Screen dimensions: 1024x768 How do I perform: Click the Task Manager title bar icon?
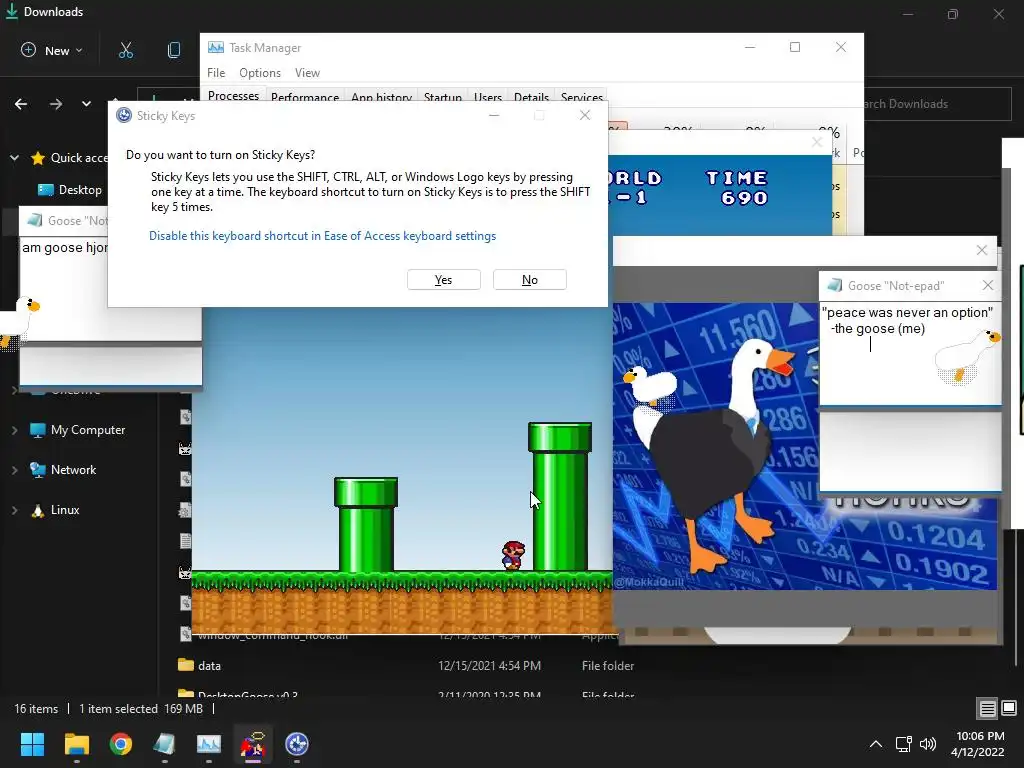tap(216, 48)
